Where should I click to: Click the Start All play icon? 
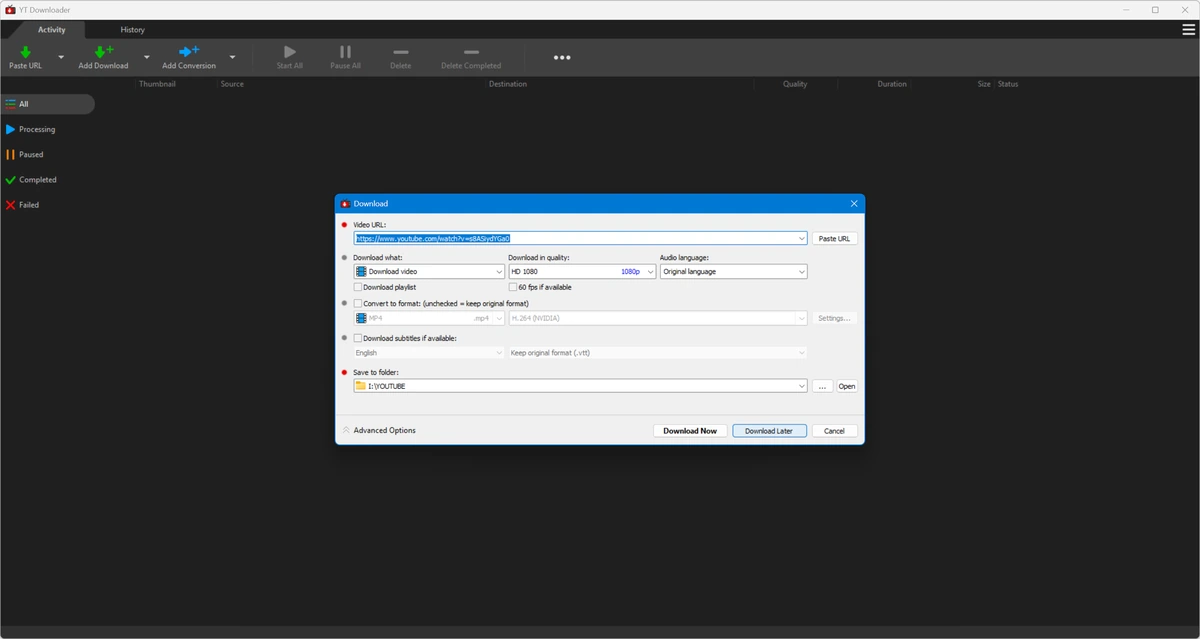pyautogui.click(x=290, y=52)
